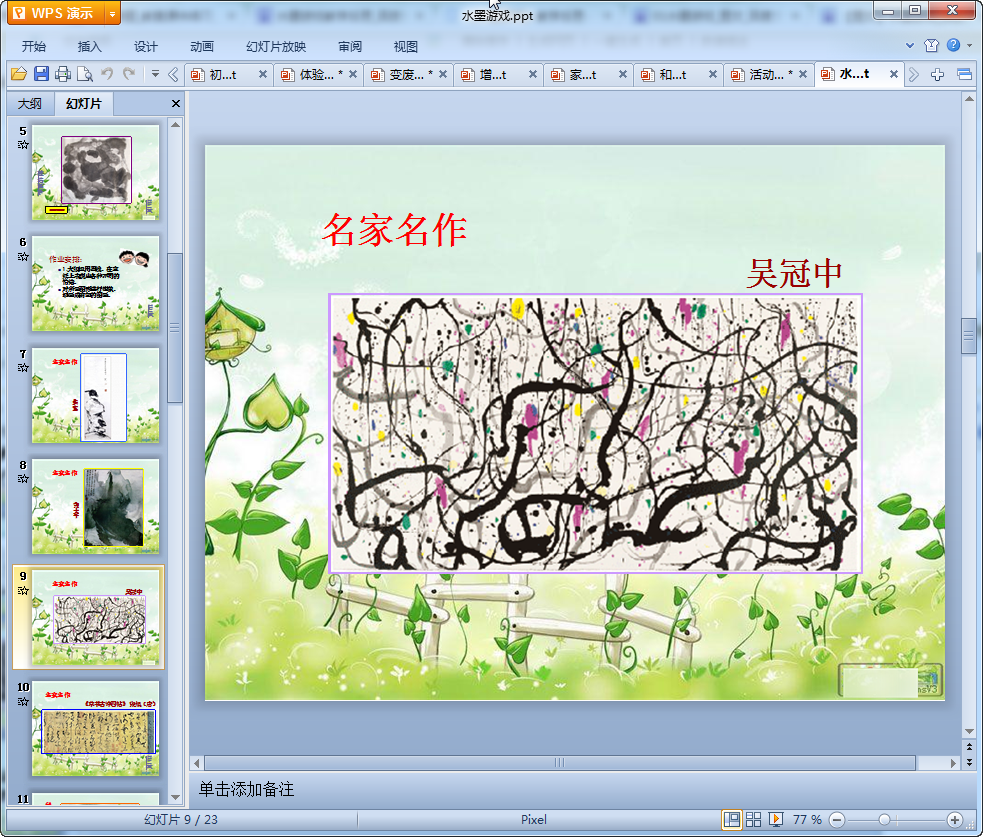Click the 名家名作 title text on slide
The width and height of the screenshot is (983, 837).
click(394, 229)
